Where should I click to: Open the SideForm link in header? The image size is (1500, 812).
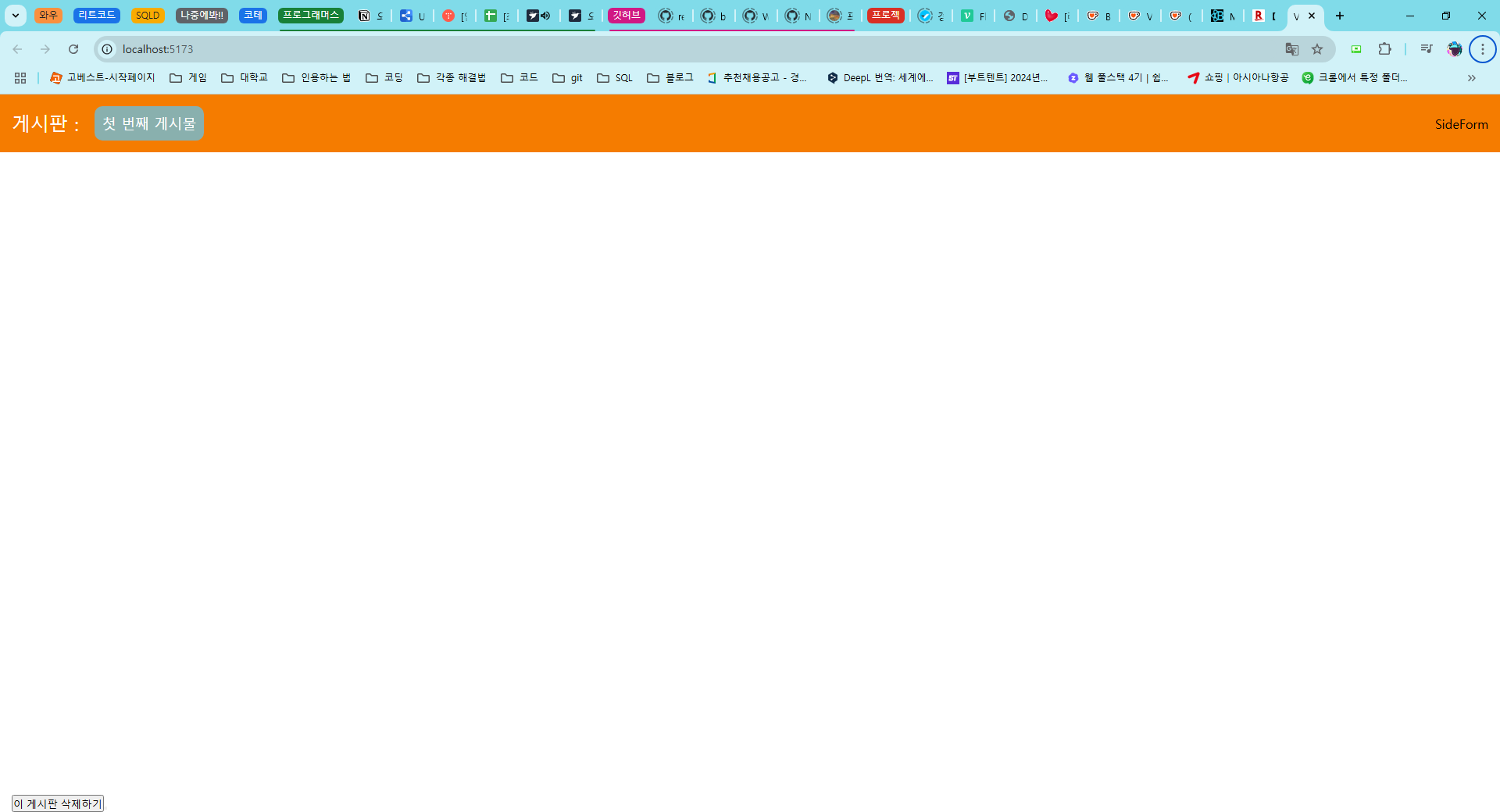click(x=1461, y=124)
